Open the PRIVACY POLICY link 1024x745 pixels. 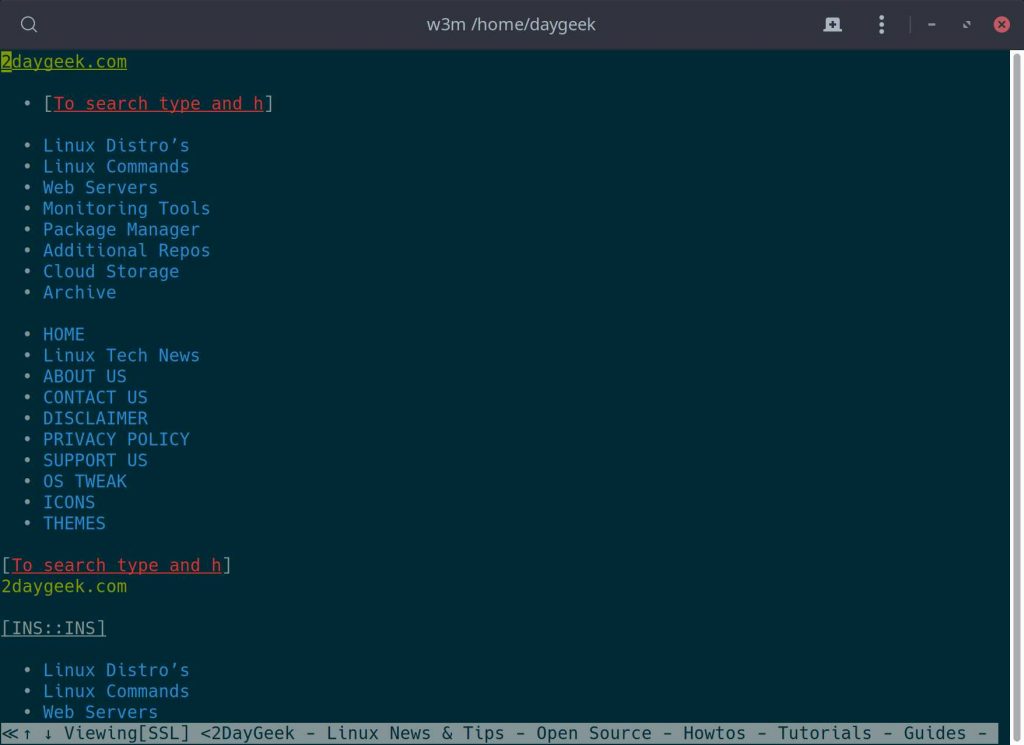pos(116,439)
